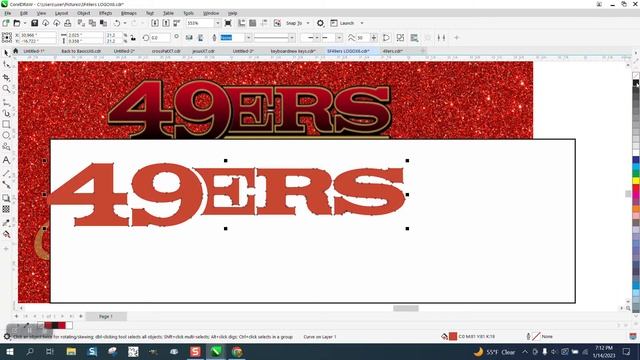640x360 pixels.
Task: Switch to the 49ers.cdr tab
Action: [x=393, y=51]
